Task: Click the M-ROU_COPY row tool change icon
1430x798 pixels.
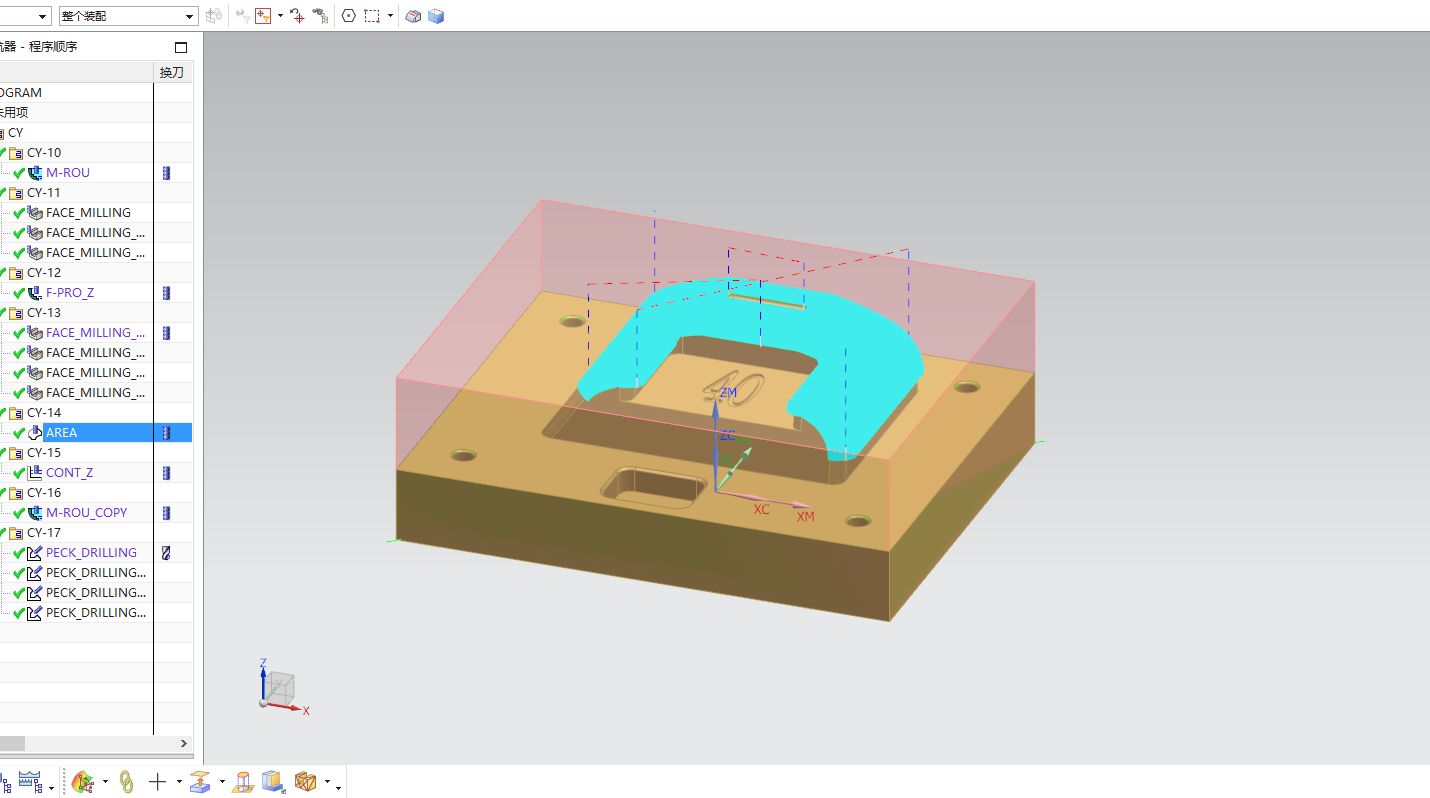Action: coord(166,513)
